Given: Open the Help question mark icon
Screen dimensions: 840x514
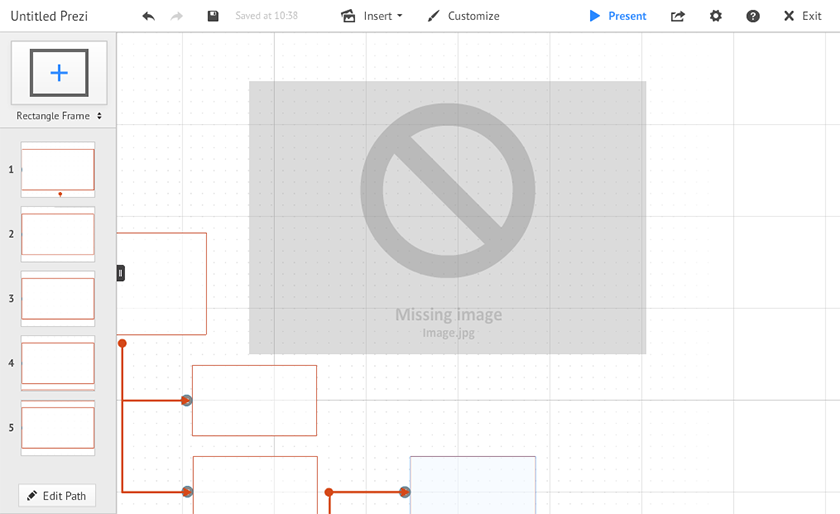Looking at the screenshot, I should pyautogui.click(x=753, y=16).
